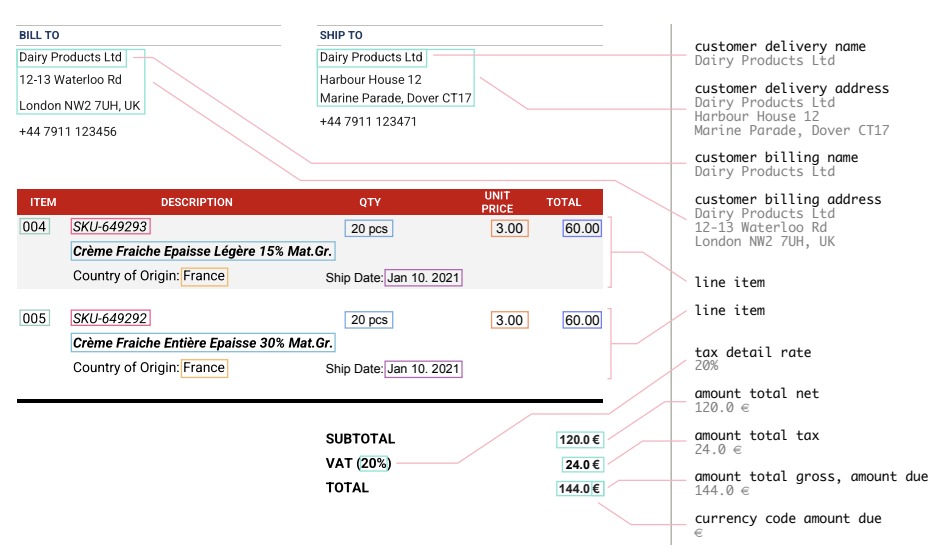940x556 pixels.
Task: Click unit price 3.00 for item 005
Action: click(x=510, y=320)
